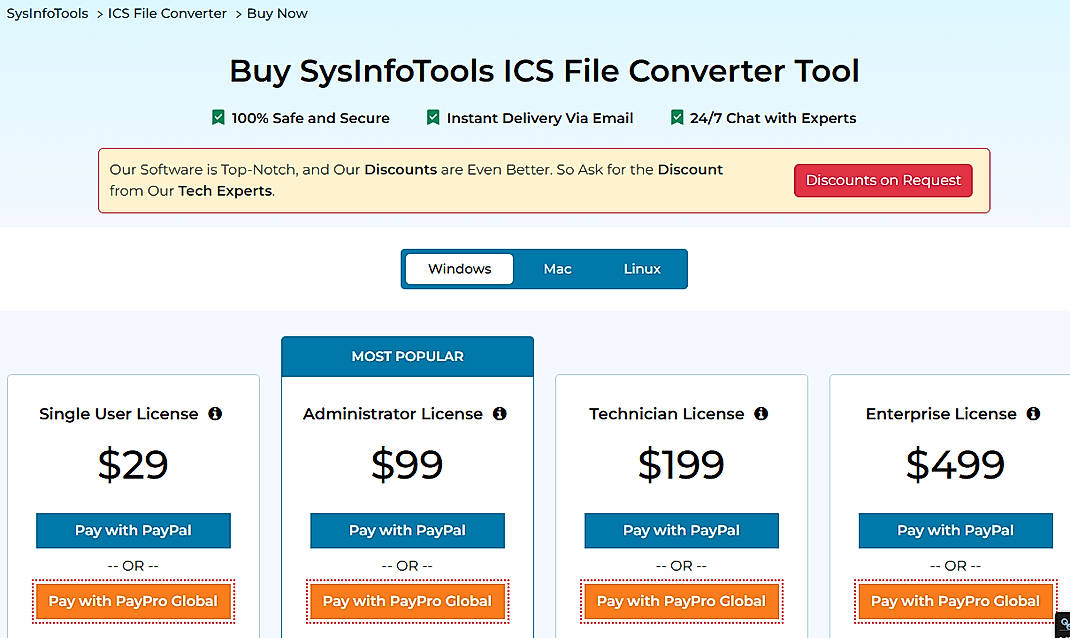Click the MOST POPULAR banner
Viewport: 1070px width, 638px height.
[407, 356]
